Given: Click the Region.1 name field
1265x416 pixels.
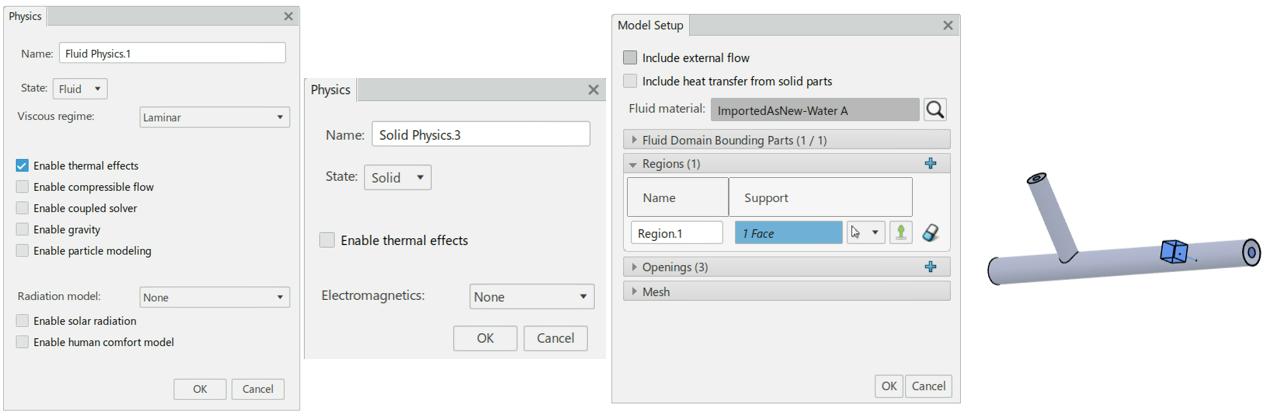Looking at the screenshot, I should (677, 233).
